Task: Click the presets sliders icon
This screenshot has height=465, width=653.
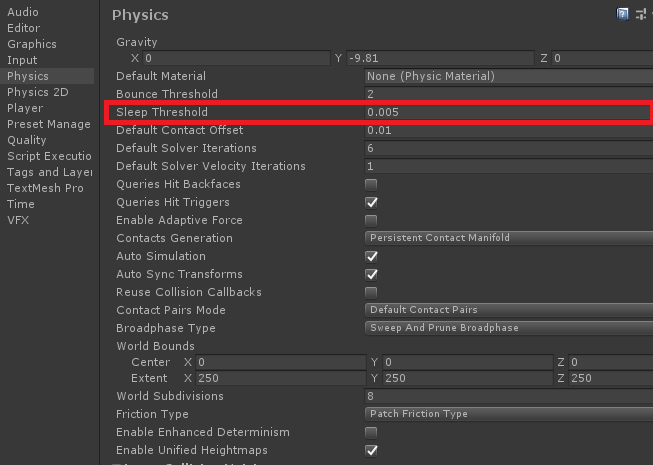Action: tap(639, 14)
